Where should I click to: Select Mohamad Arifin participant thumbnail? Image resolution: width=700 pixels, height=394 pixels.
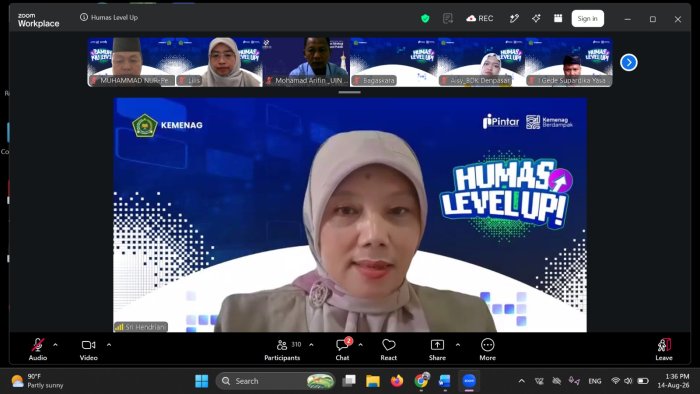point(306,62)
